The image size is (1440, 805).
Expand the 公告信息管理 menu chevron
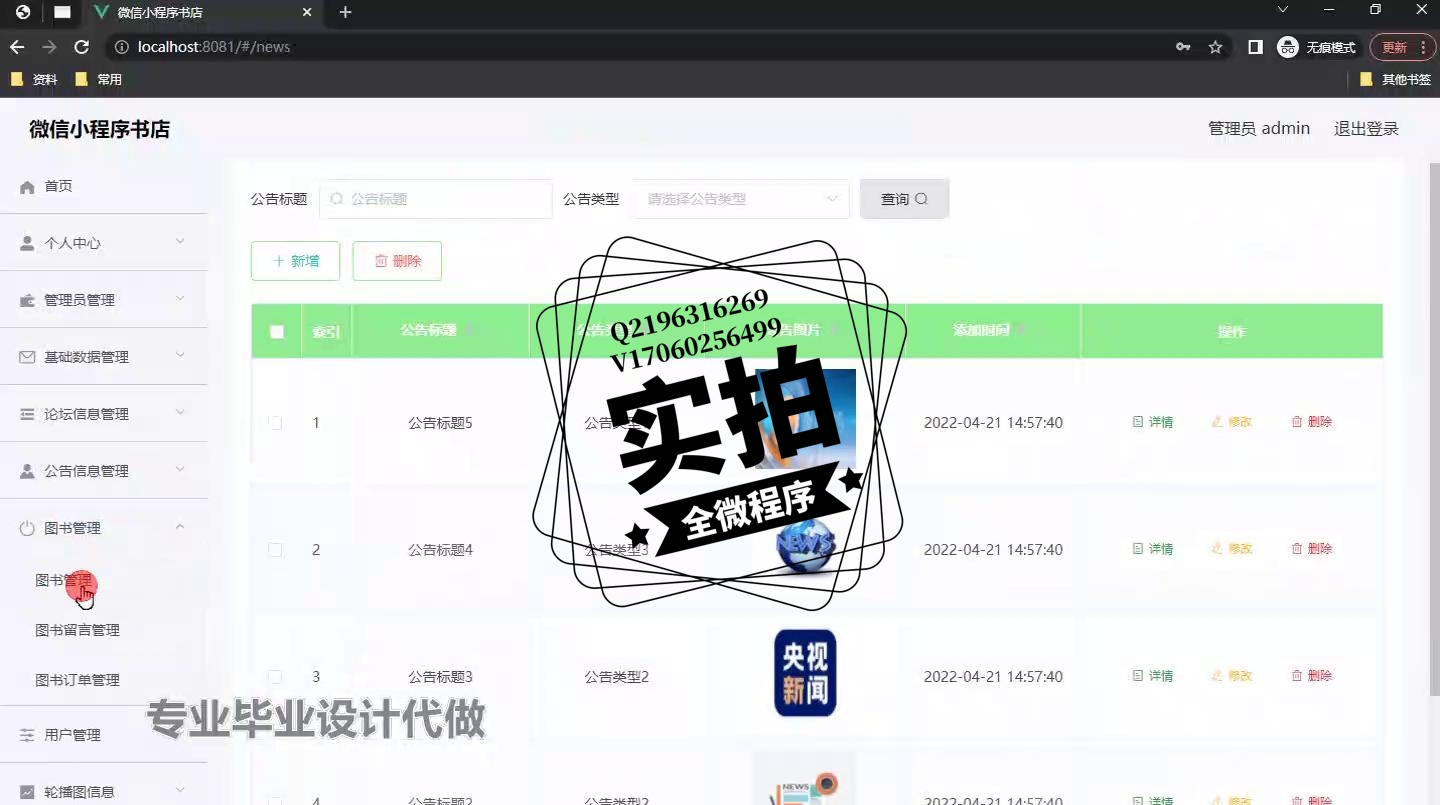180,470
